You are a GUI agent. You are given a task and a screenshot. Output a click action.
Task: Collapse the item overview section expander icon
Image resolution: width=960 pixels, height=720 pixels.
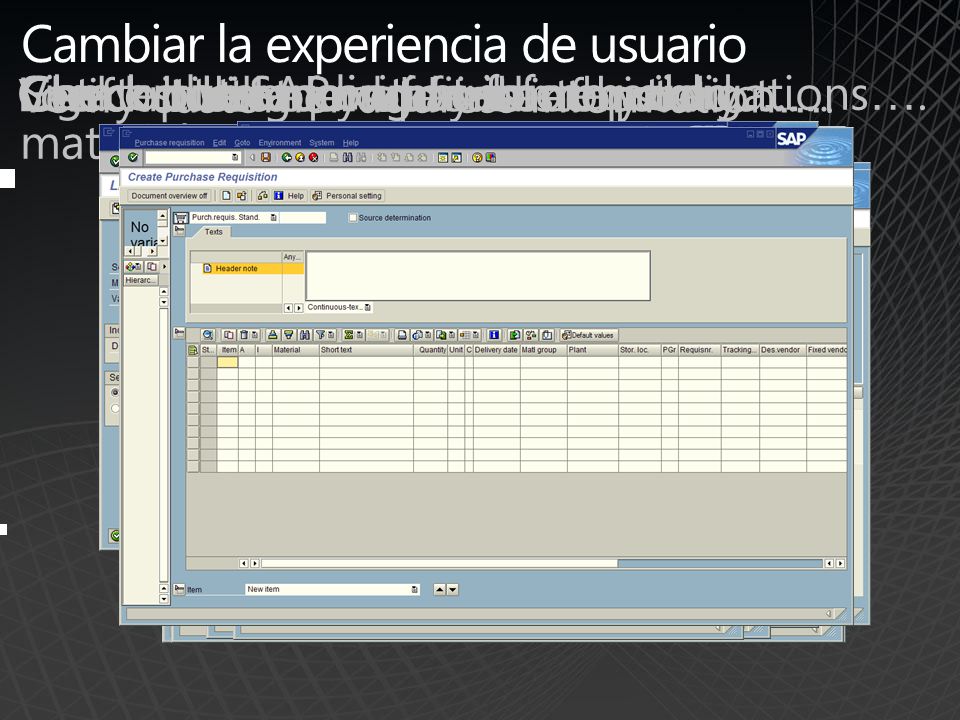coord(179,332)
